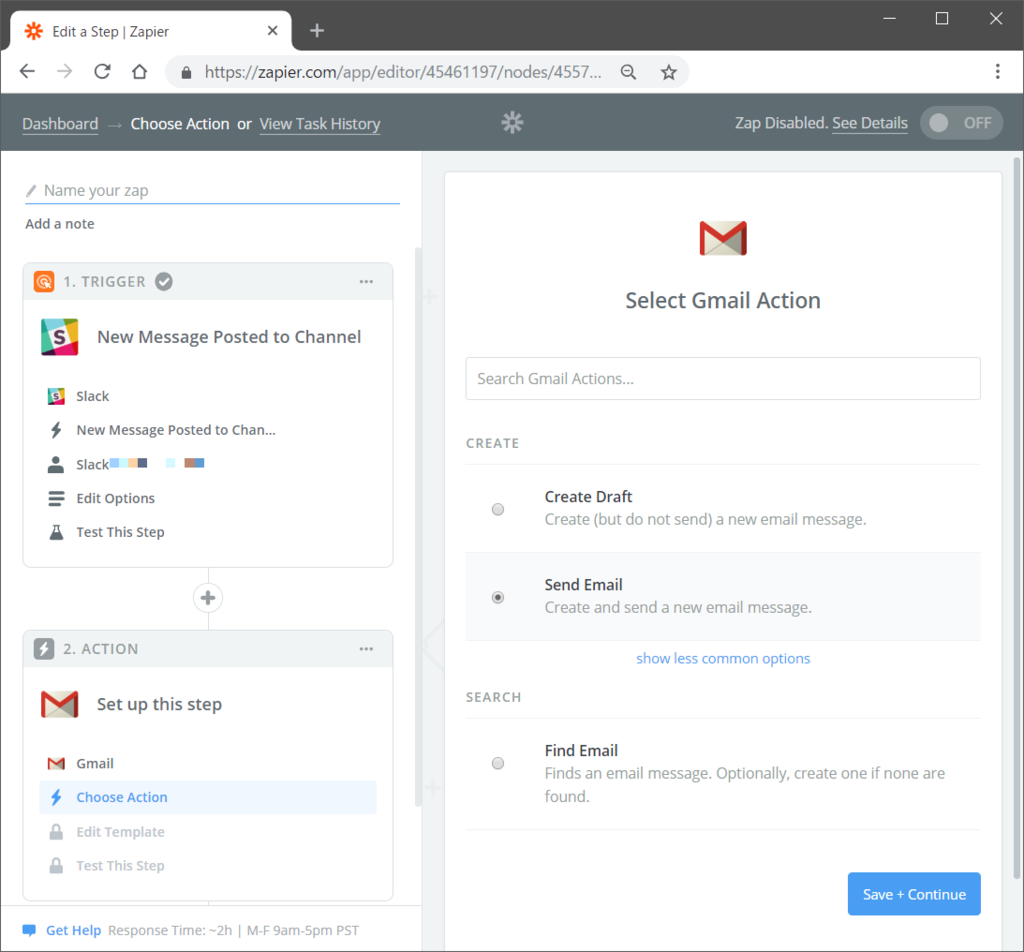Click the zoom magnifier in address bar
Screen dimensions: 1024x952
click(628, 72)
